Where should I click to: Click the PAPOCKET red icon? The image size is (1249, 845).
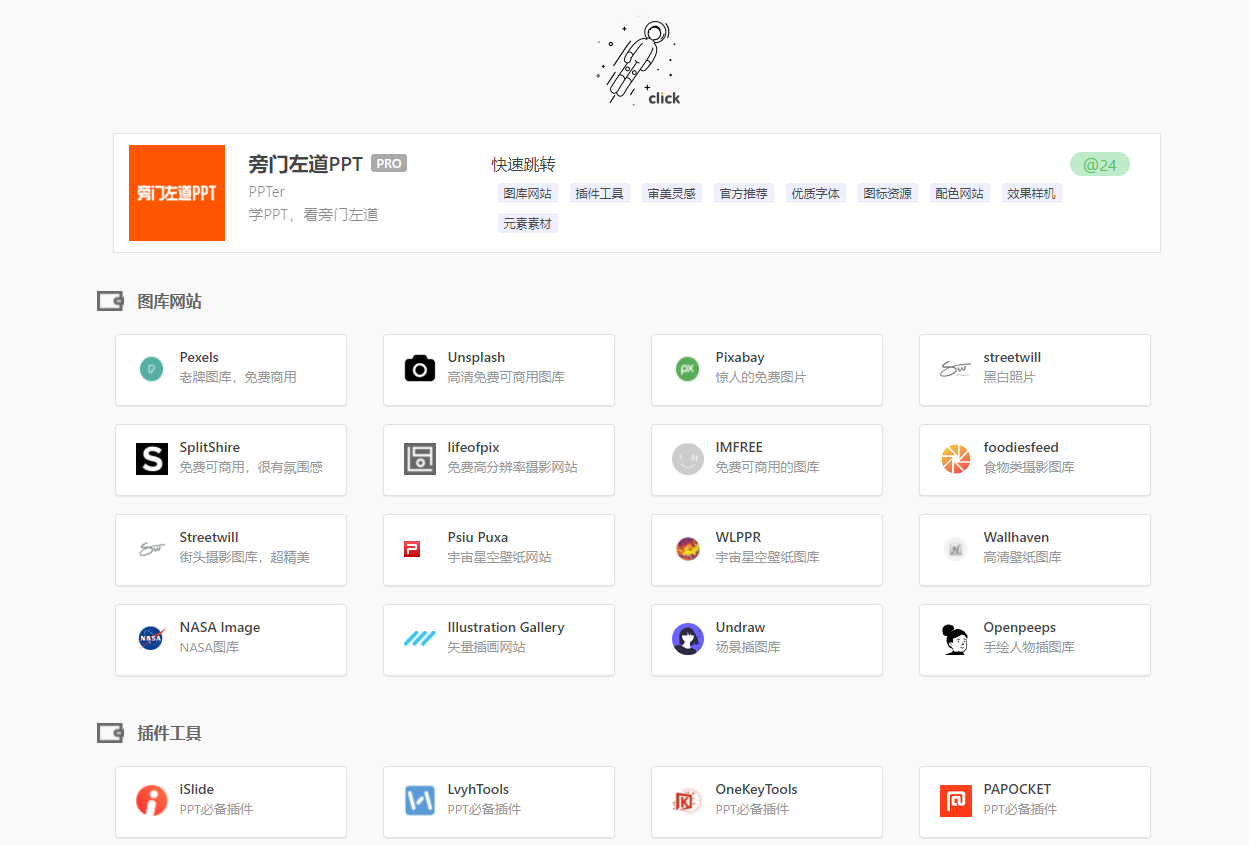(x=956, y=801)
